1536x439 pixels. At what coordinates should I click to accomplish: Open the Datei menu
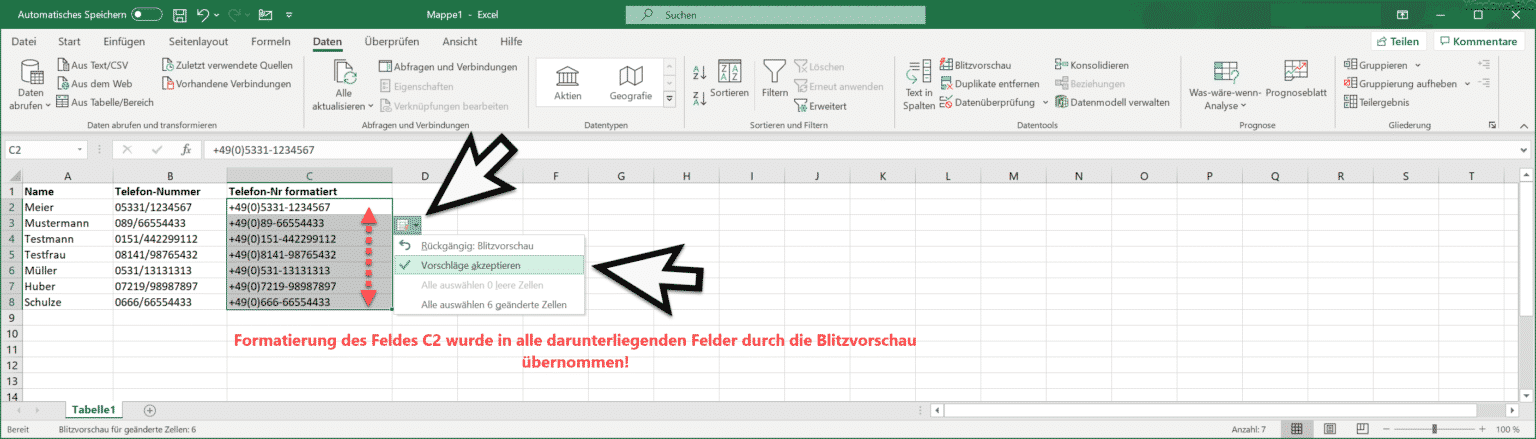pos(24,41)
